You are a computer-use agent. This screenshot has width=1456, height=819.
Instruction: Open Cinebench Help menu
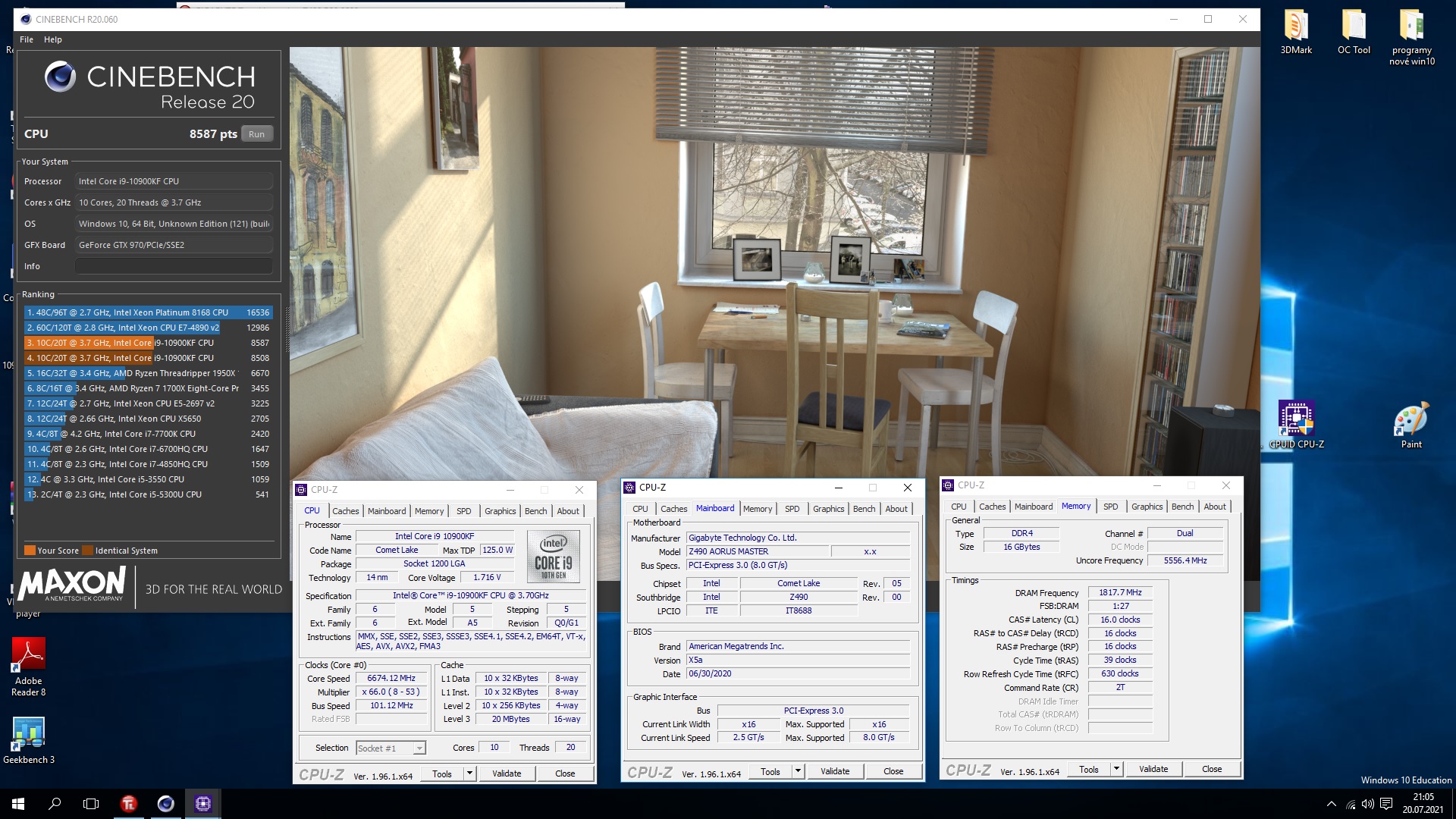(x=53, y=39)
